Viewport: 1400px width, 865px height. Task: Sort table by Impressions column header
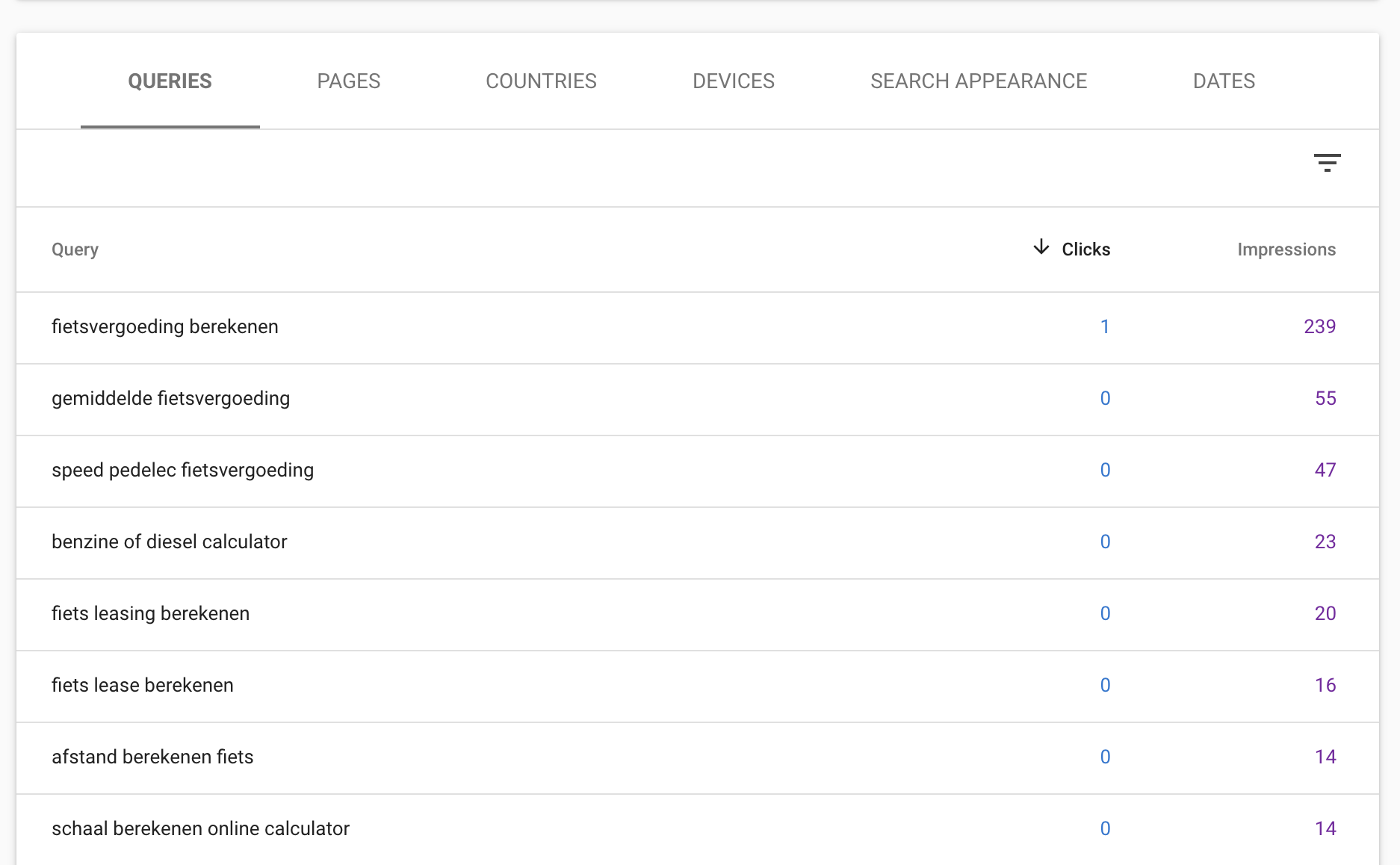click(x=1286, y=249)
